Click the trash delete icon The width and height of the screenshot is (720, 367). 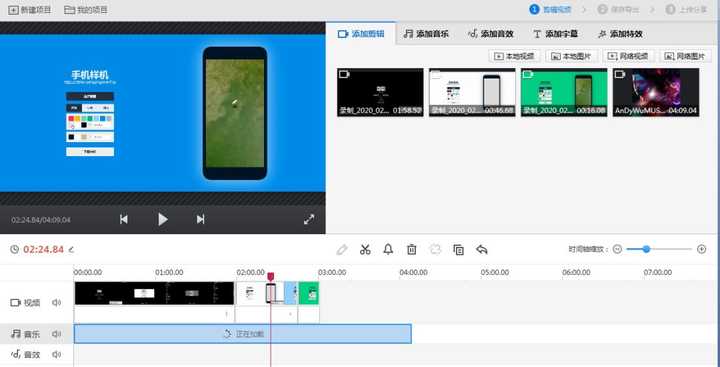pos(411,249)
